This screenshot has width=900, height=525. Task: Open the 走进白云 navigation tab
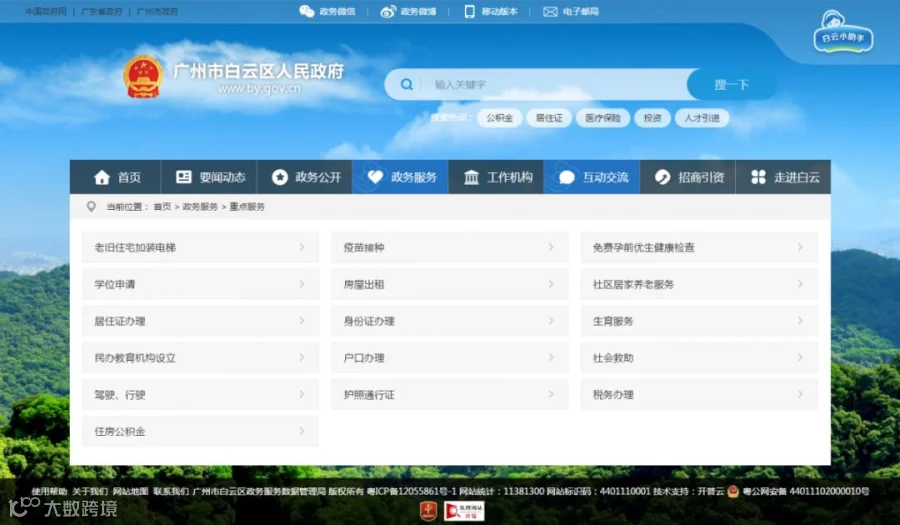(783, 177)
